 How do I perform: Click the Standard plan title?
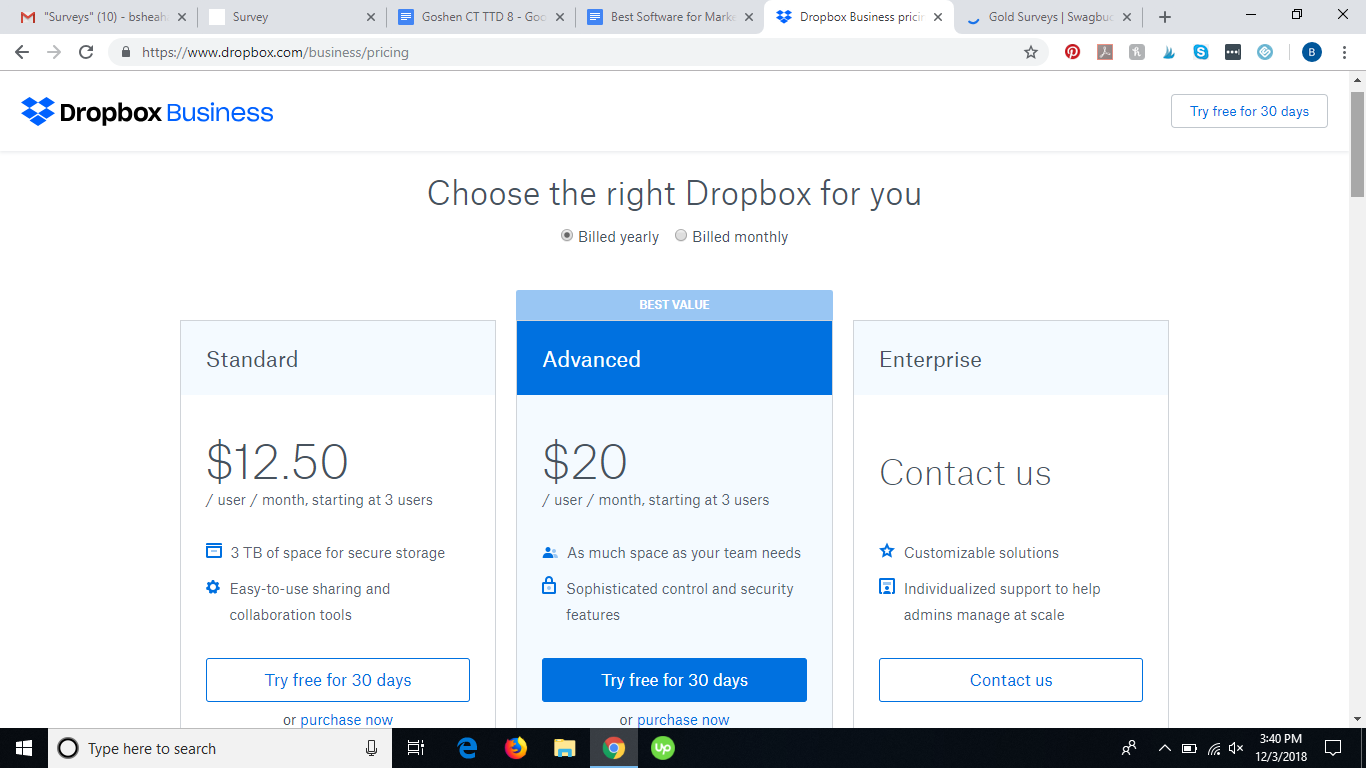pyautogui.click(x=252, y=359)
